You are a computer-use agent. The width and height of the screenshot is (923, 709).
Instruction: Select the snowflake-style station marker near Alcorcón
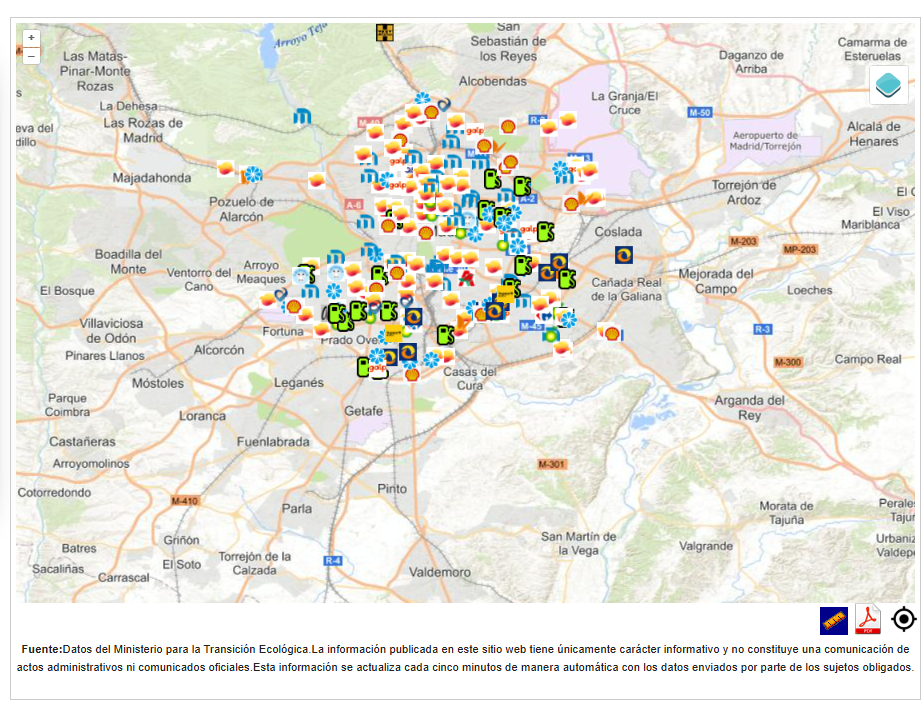click(332, 290)
